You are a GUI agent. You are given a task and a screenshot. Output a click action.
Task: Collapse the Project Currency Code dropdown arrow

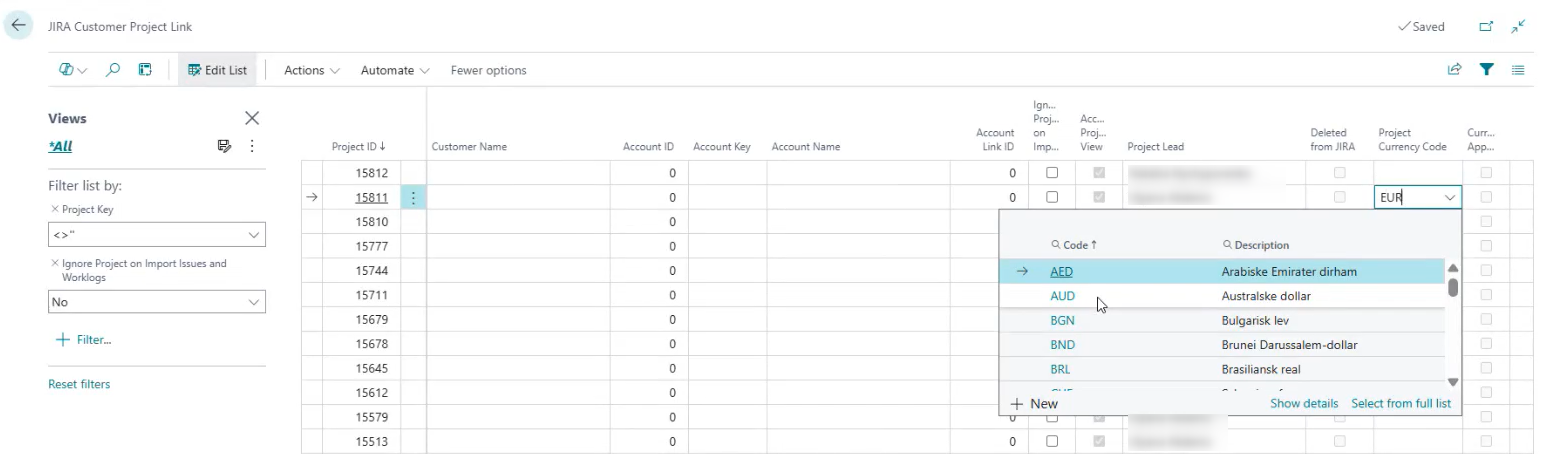coord(1450,198)
